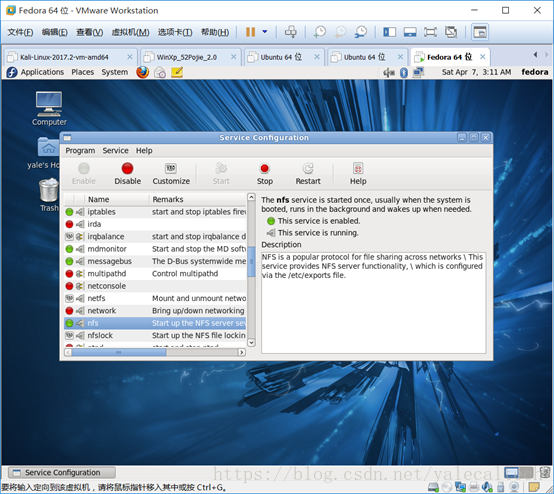Image resolution: width=554 pixels, height=494 pixels.
Task: Click the service list scroll-down arrow
Action: coord(251,342)
